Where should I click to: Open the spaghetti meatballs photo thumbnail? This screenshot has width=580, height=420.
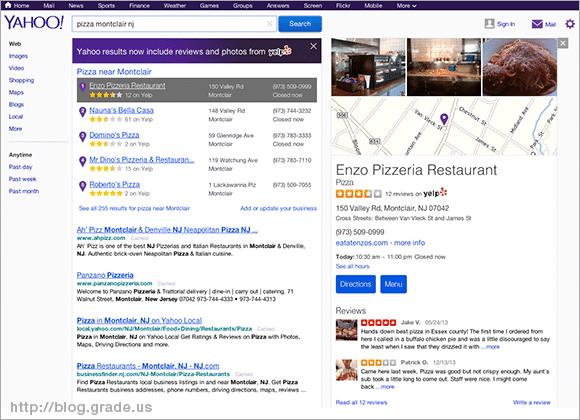click(520, 67)
